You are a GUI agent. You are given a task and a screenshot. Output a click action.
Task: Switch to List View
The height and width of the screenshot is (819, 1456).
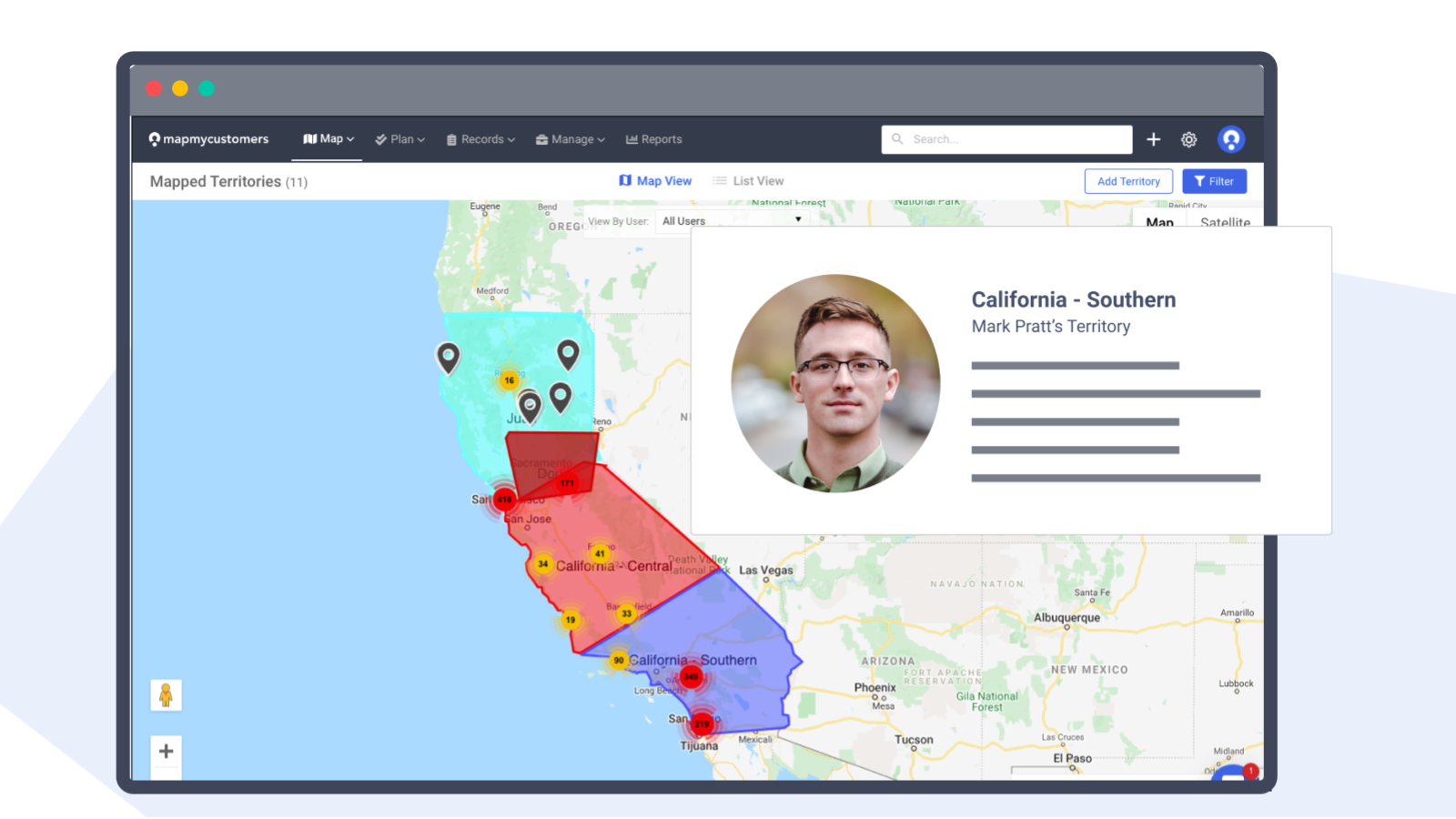(748, 181)
